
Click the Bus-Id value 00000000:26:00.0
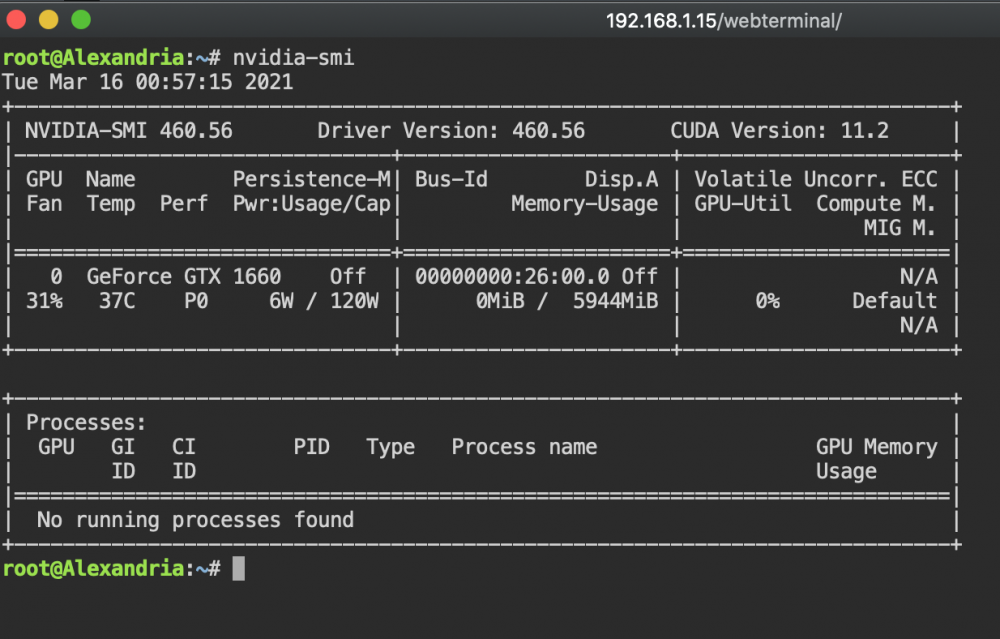coord(512,276)
